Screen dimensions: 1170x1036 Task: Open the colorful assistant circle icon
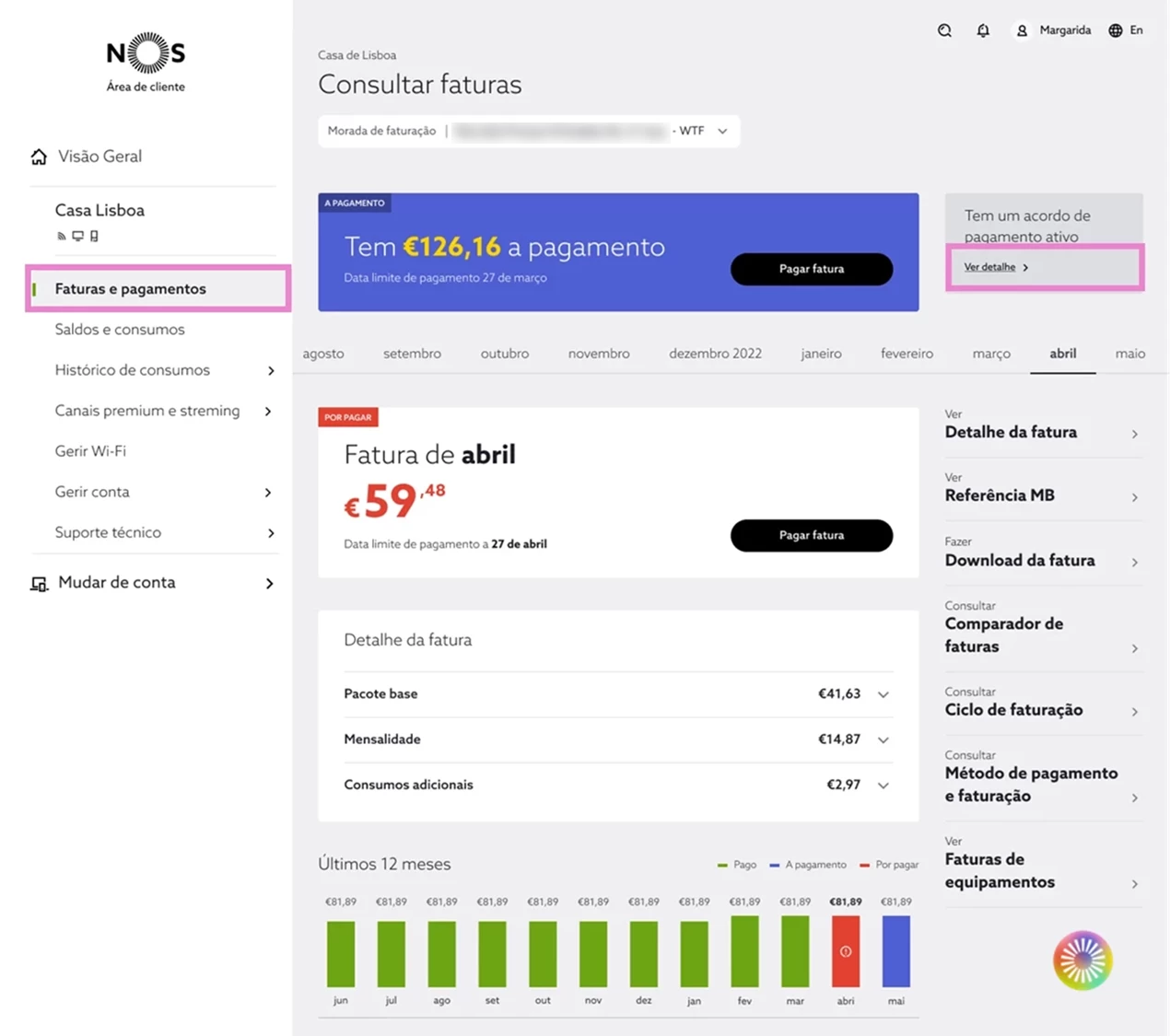[x=1082, y=960]
